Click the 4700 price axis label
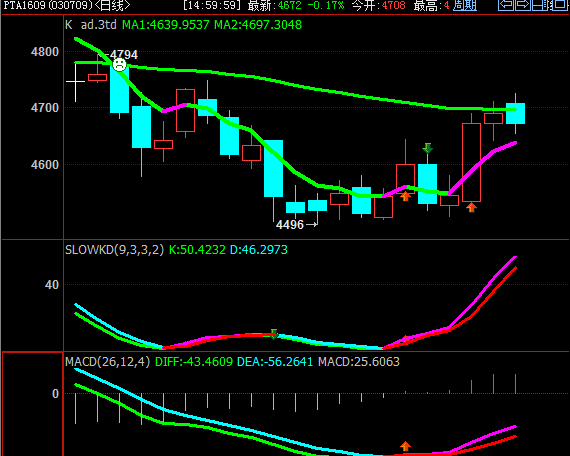570x456 pixels. (x=45, y=108)
